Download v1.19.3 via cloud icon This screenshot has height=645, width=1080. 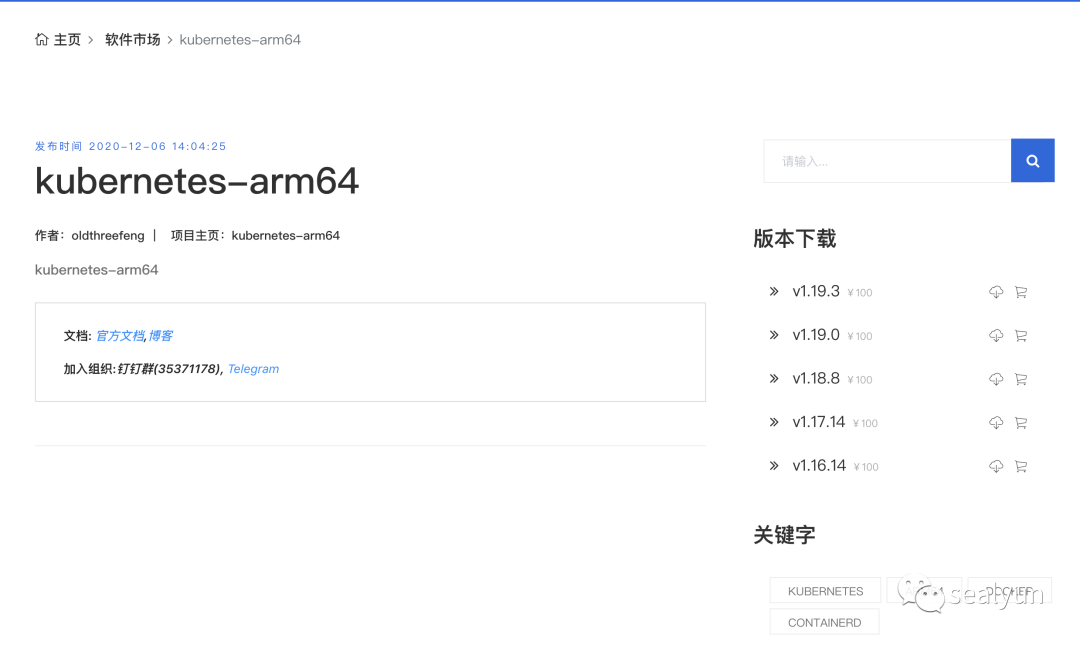(996, 292)
